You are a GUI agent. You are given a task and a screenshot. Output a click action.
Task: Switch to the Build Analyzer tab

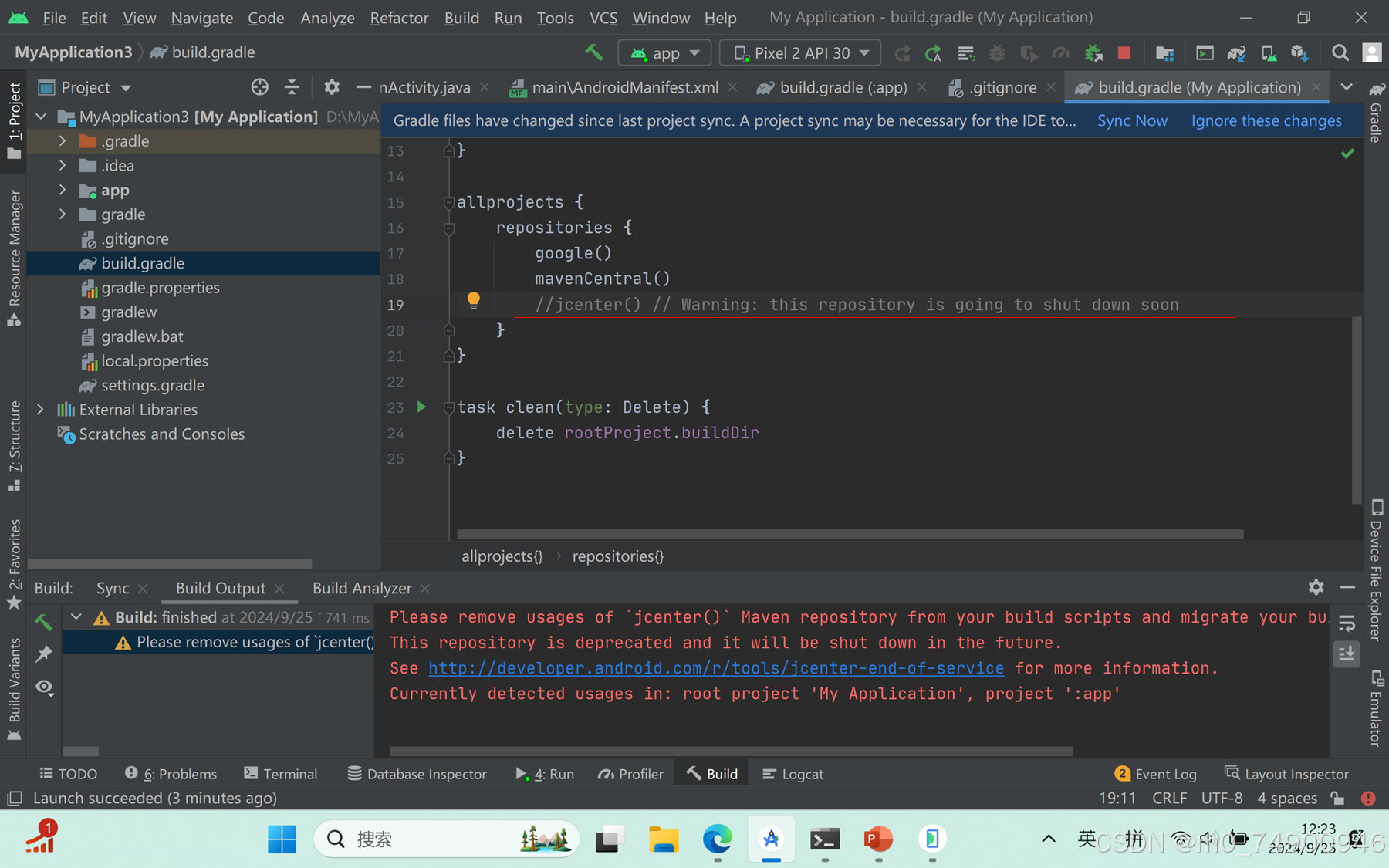point(362,587)
